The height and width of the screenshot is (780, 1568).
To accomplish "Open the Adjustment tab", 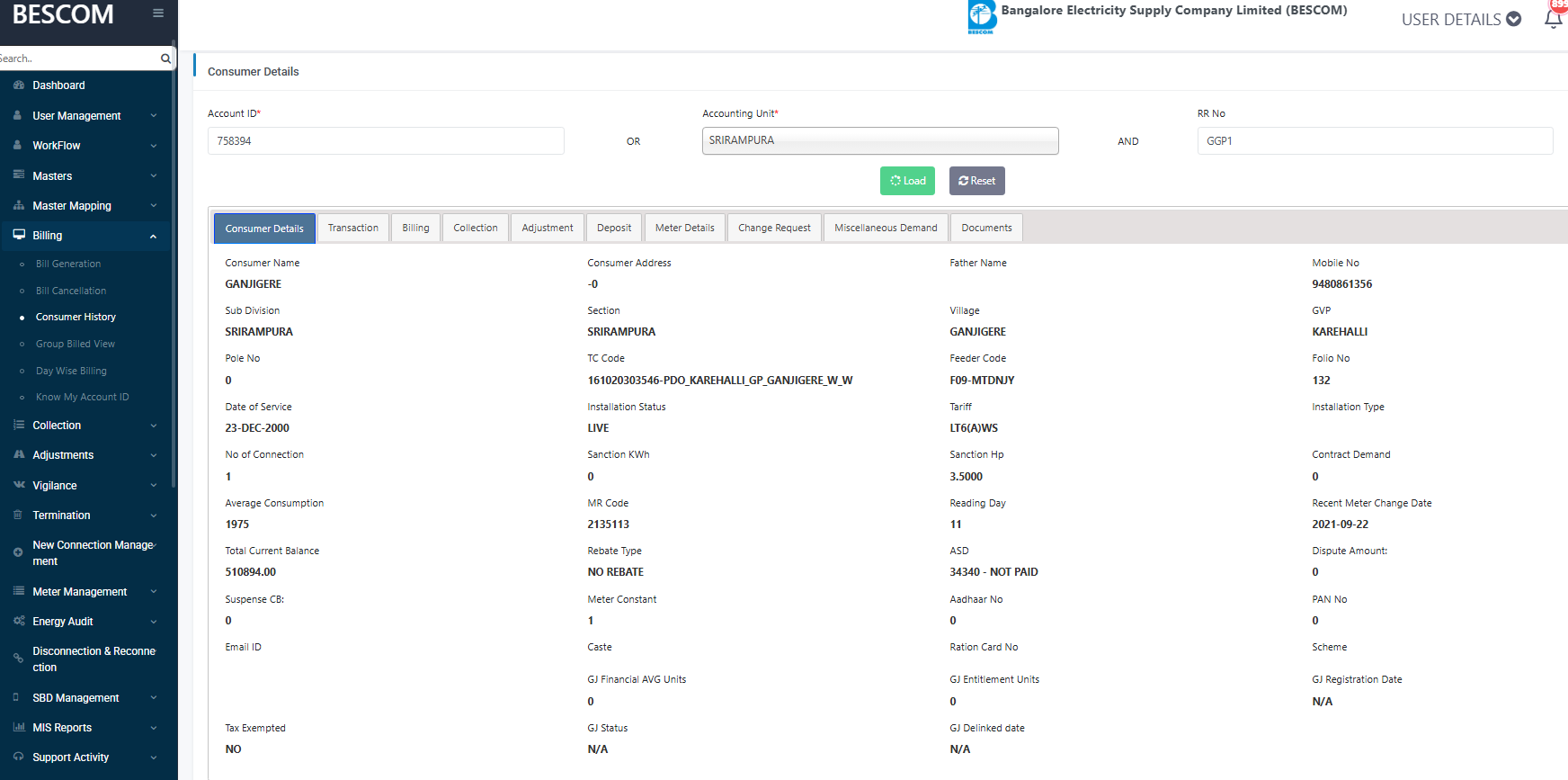I will coord(548,228).
